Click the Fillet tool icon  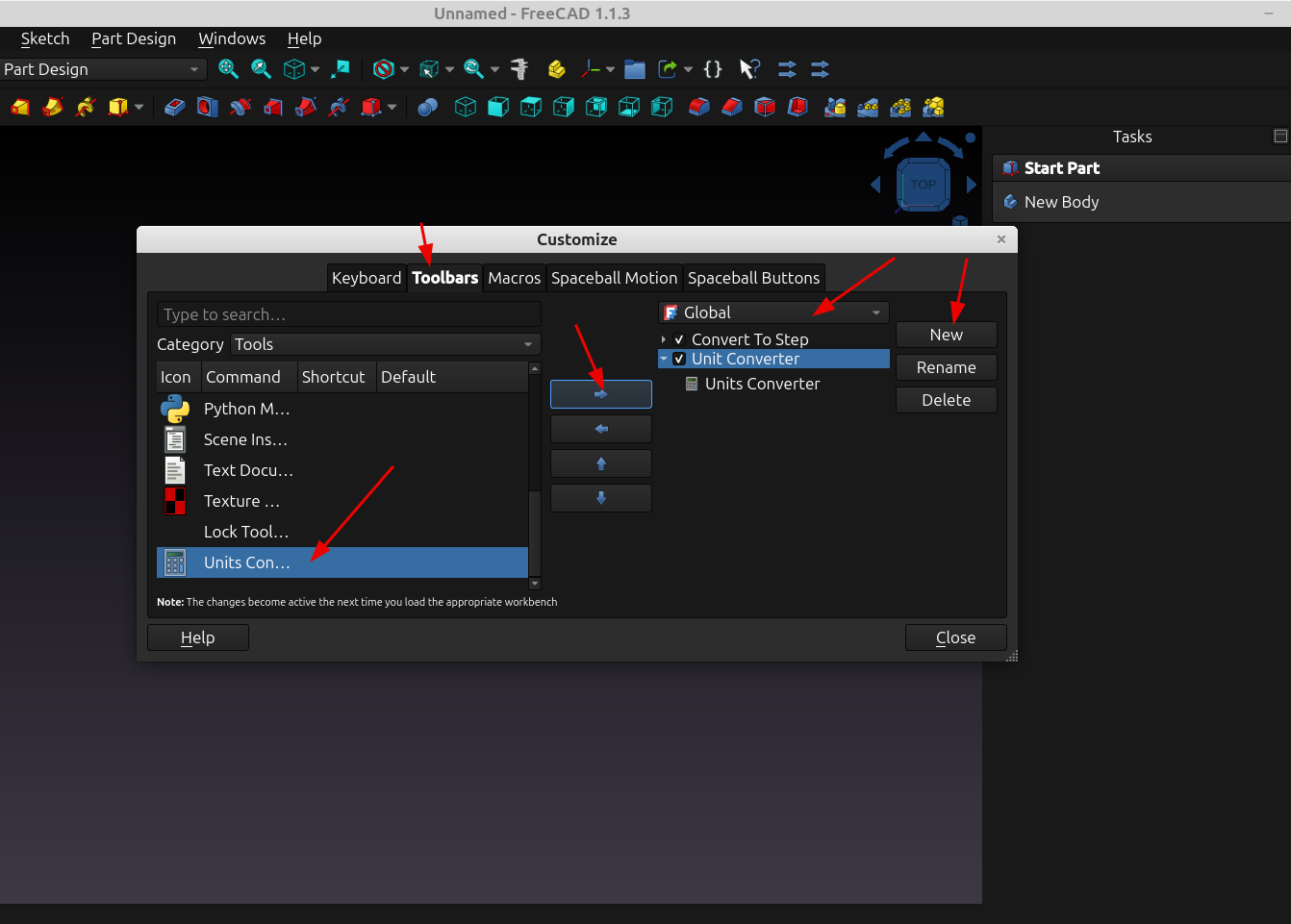[699, 107]
